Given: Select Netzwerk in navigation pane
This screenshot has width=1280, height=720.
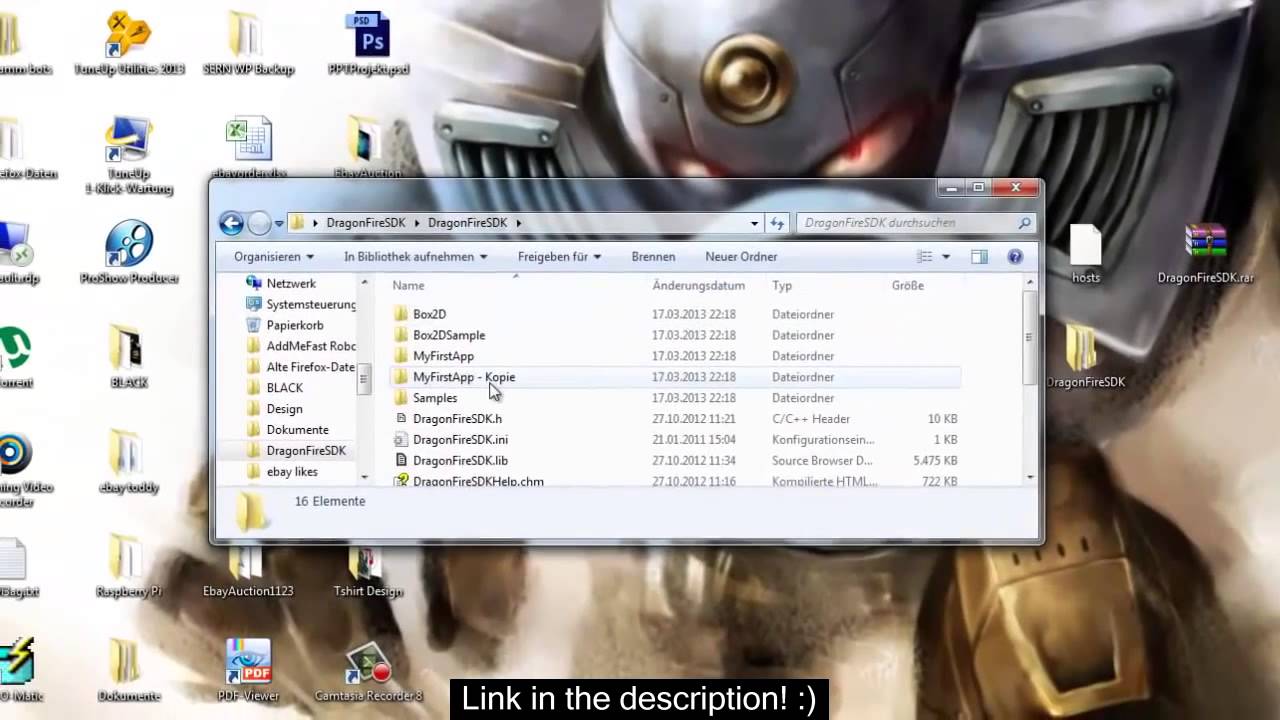Looking at the screenshot, I should coord(291,284).
